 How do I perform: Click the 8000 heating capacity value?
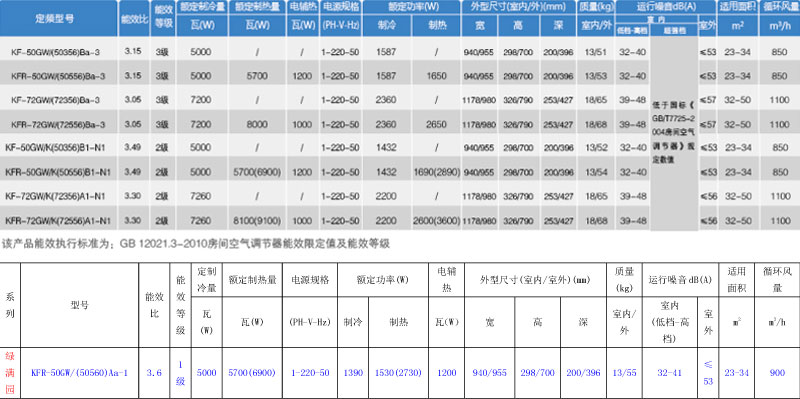257,124
